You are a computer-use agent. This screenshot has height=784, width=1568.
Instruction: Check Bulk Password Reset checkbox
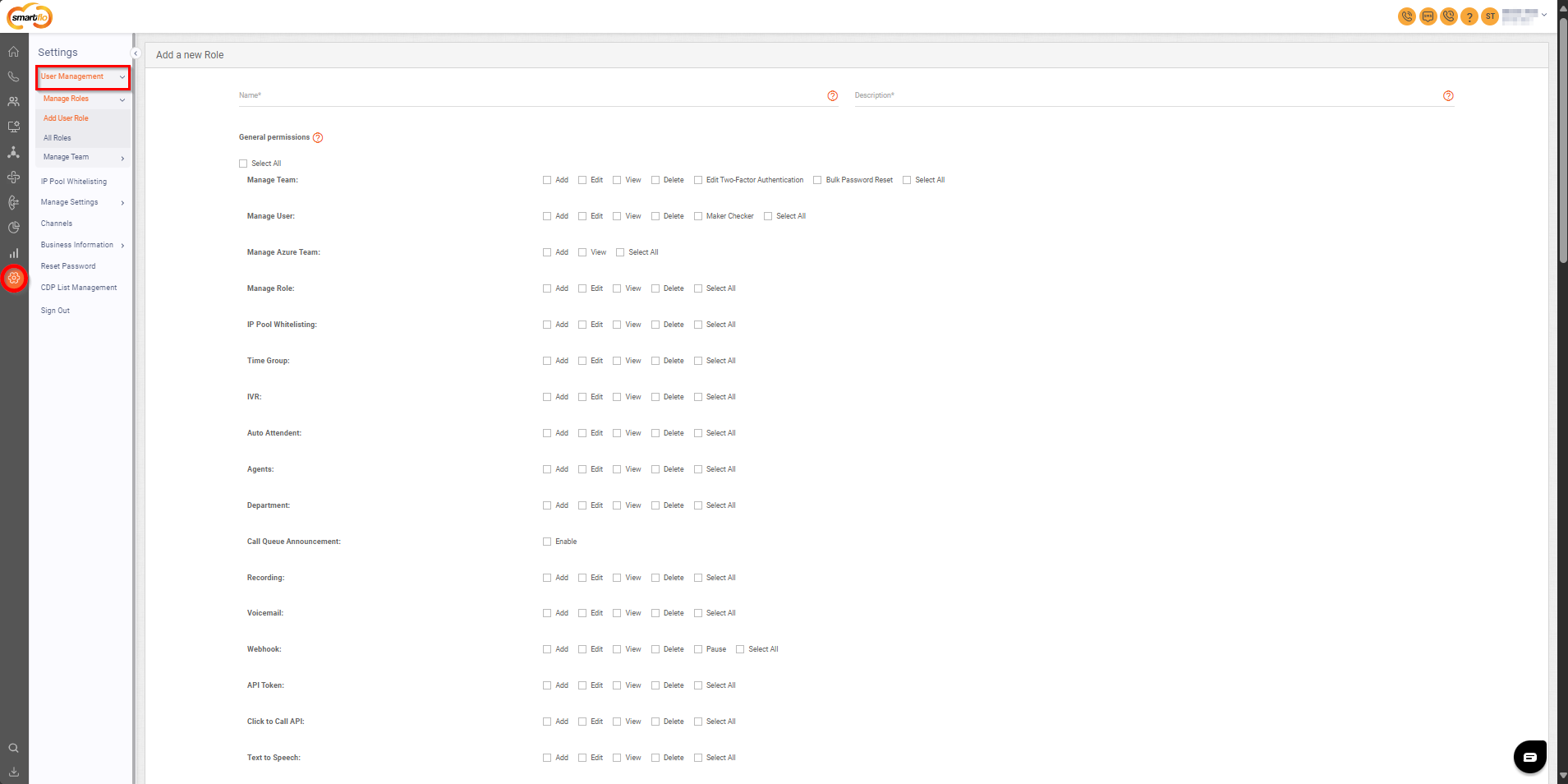[817, 180]
